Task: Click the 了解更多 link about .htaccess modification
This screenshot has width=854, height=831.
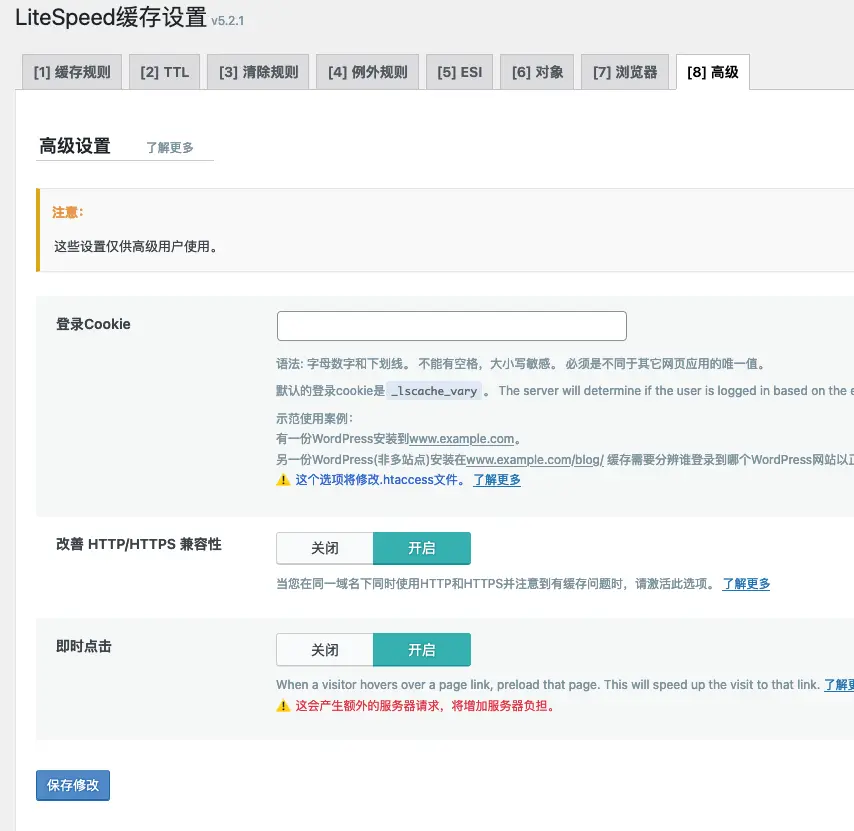Action: 495,480
